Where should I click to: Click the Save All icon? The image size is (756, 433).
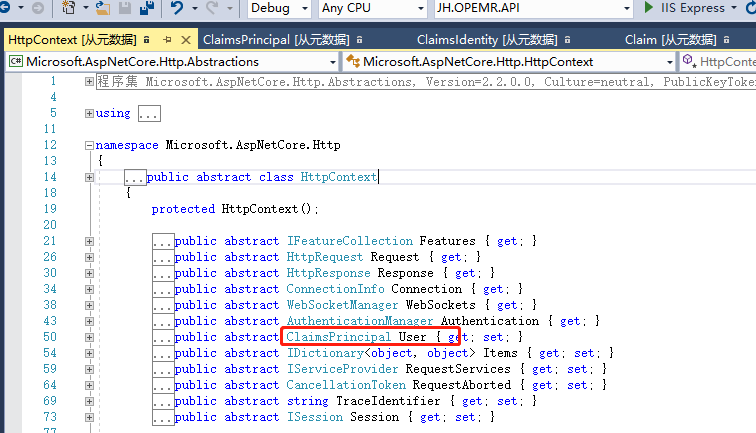[147, 8]
